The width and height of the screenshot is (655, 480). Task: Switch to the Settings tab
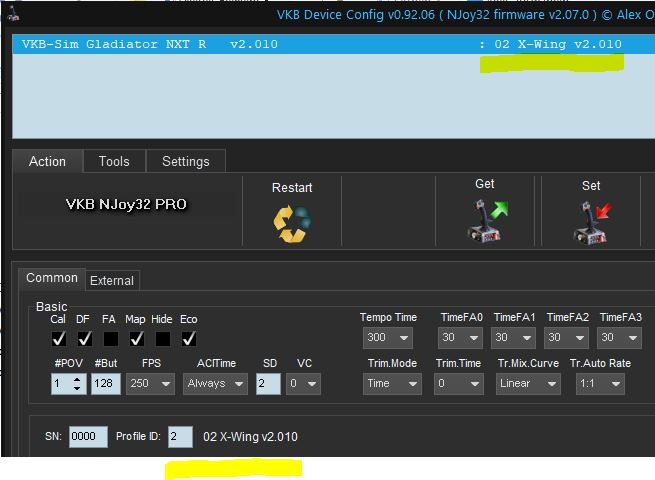click(x=186, y=161)
